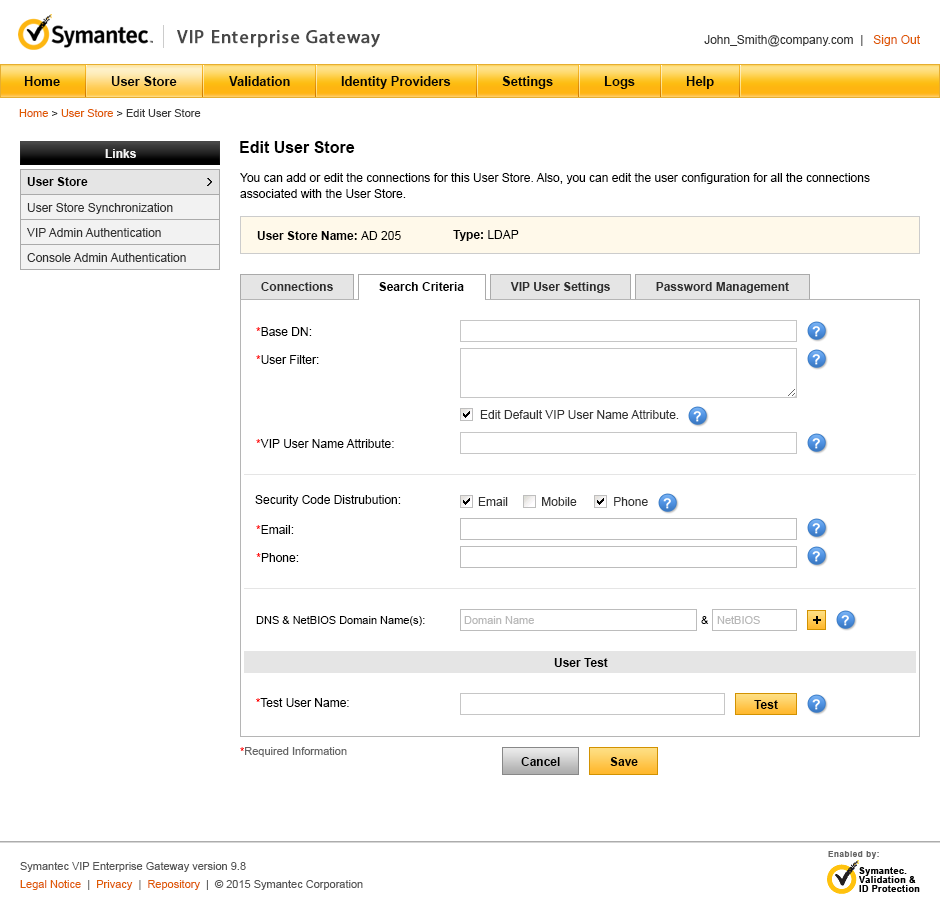
Task: Open help for the Email field
Action: coord(816,528)
